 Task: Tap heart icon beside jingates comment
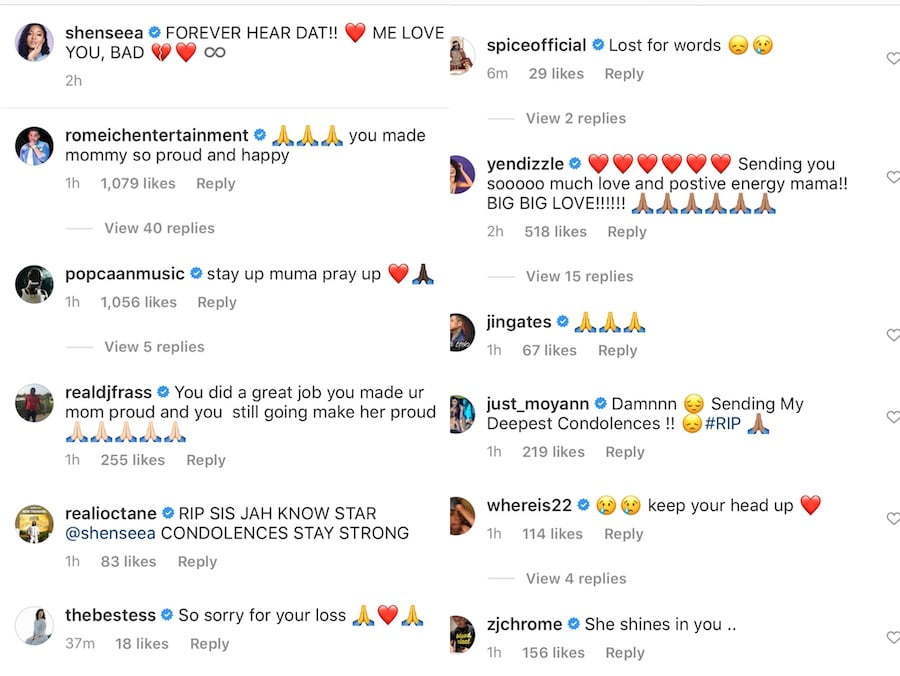tap(894, 335)
